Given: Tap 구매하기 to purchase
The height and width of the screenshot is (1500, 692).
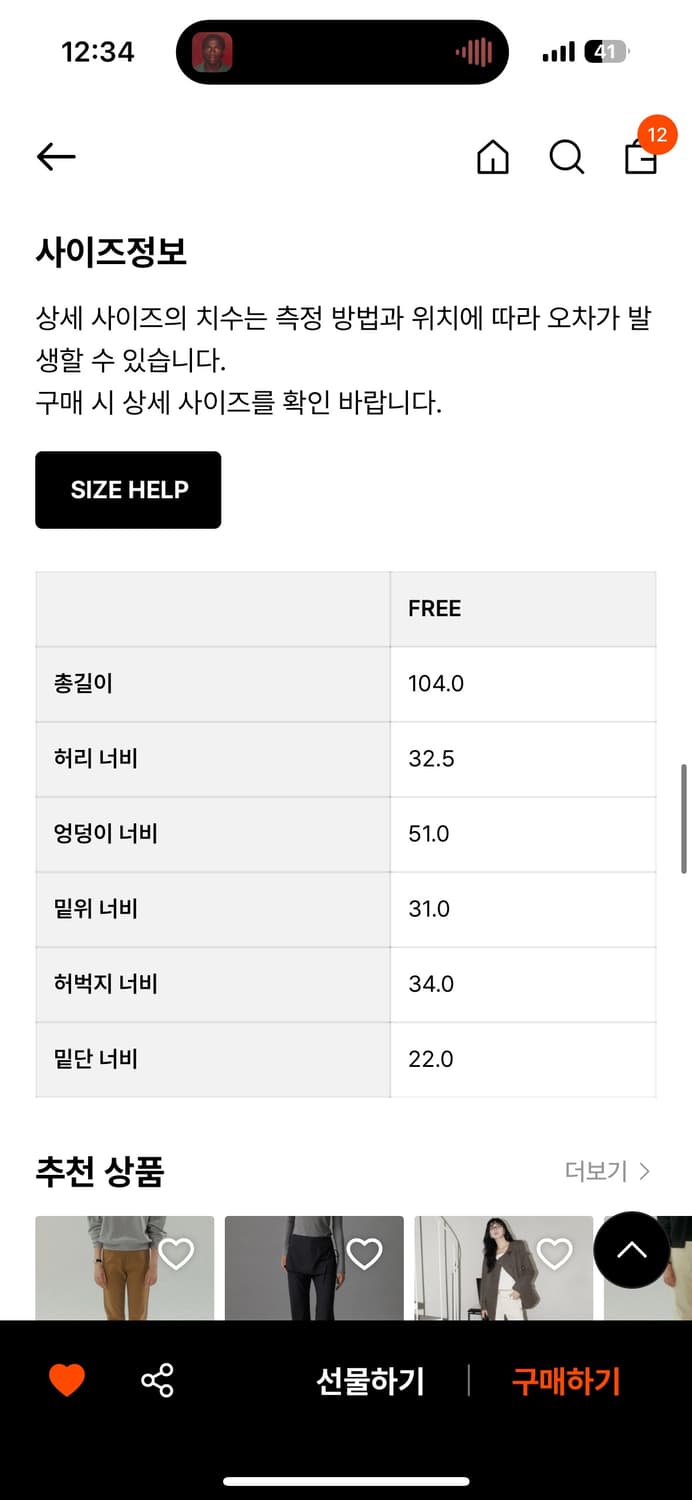Looking at the screenshot, I should point(566,1381).
